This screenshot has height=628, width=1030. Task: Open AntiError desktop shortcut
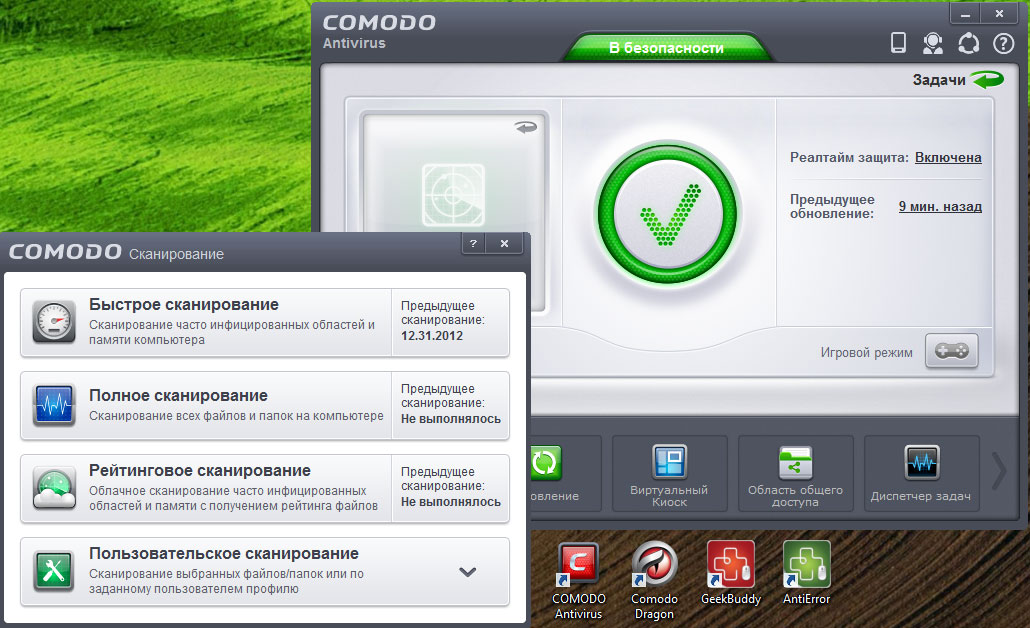pyautogui.click(x=807, y=573)
